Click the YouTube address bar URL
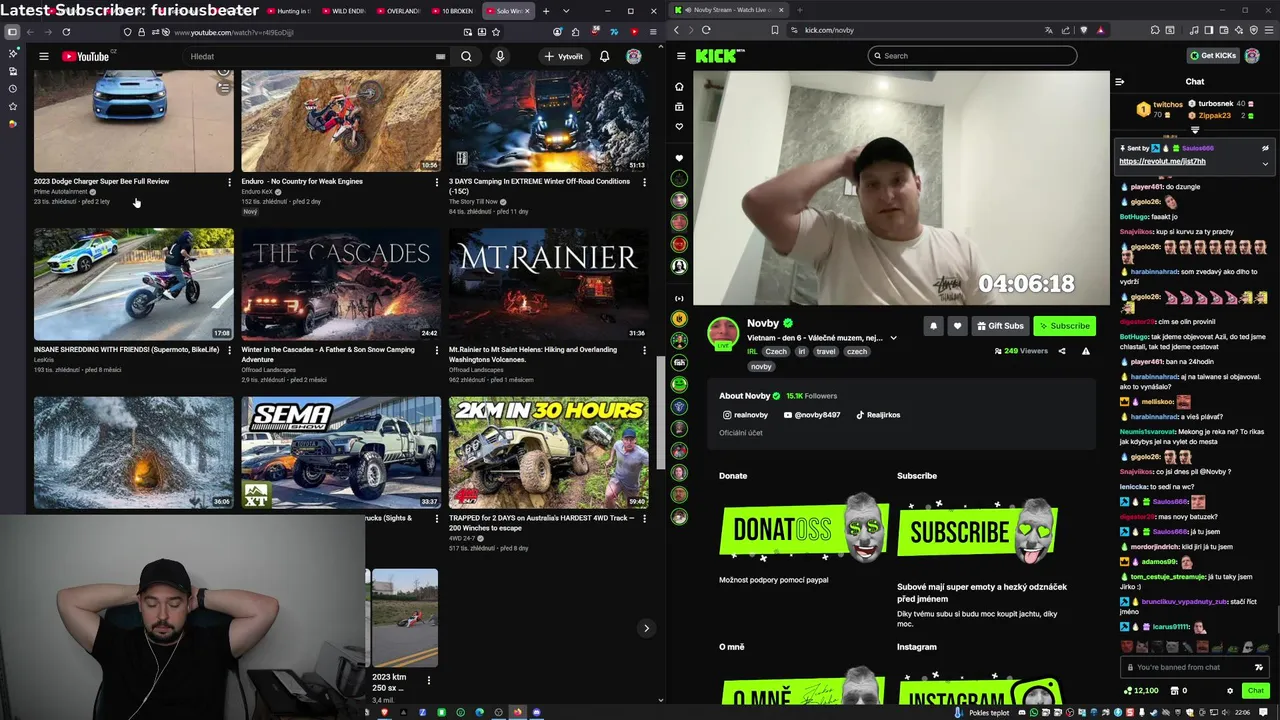1280x720 pixels. (x=233, y=32)
